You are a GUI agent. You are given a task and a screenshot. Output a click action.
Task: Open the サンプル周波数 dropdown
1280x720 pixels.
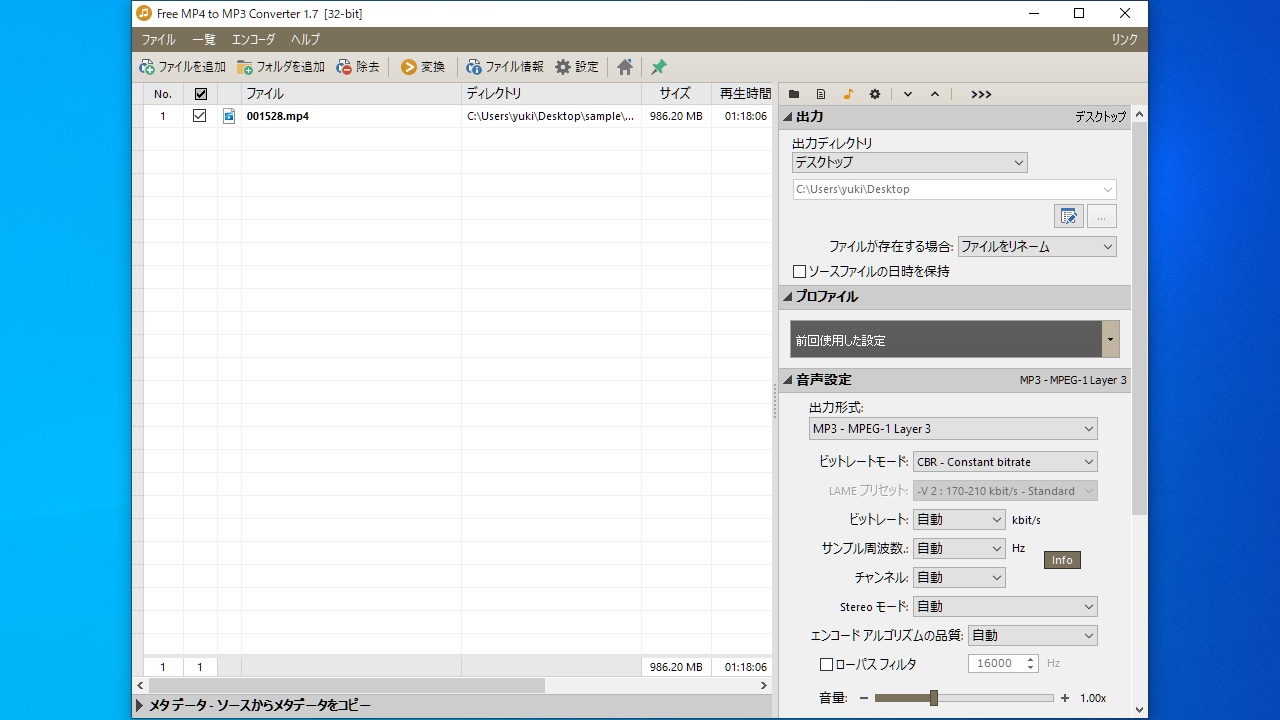click(959, 549)
